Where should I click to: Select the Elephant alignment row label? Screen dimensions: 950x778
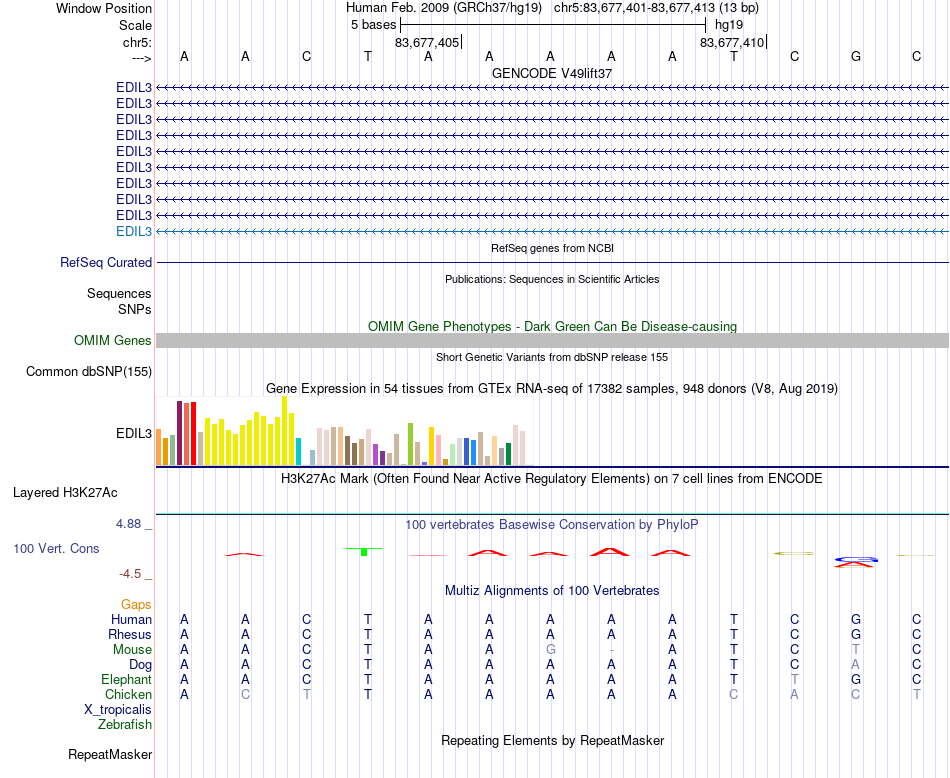point(127,679)
